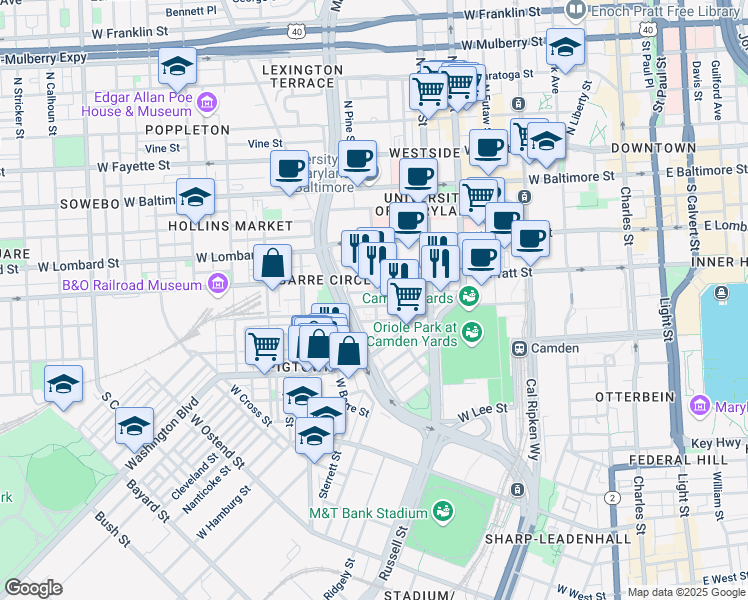Open the shopping cart marker above Camden Yards
Screen dimensions: 748x600
pos(406,300)
